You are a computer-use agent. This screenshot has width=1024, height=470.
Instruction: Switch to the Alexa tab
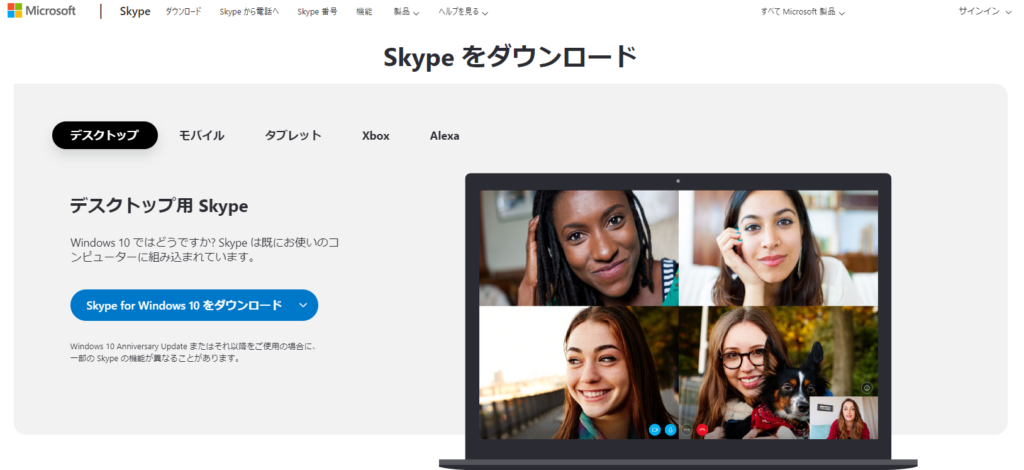pyautogui.click(x=444, y=136)
